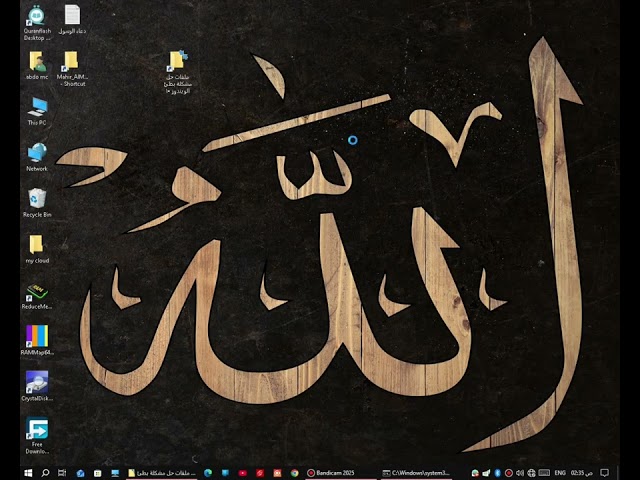Open the light blue app icon next to Edge

[x=225, y=473]
